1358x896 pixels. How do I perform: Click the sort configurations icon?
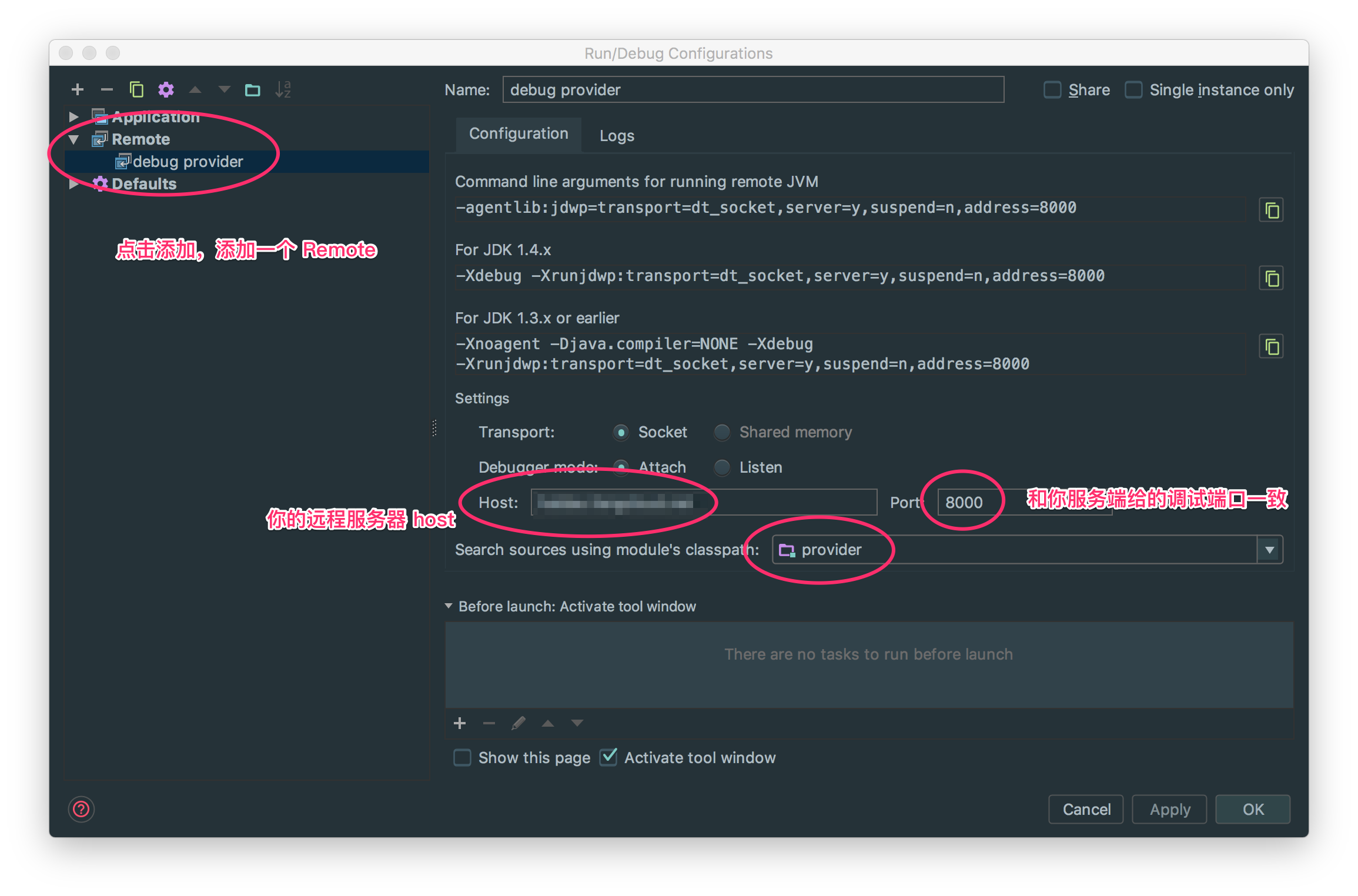286,90
